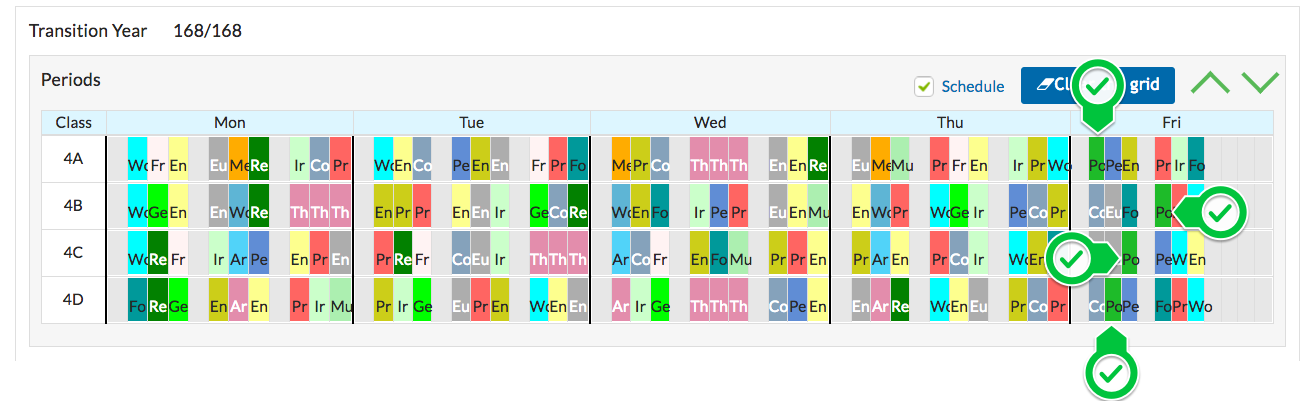Select the 4A class row label
Viewport: 1315px width, 401px height.
coord(74,158)
